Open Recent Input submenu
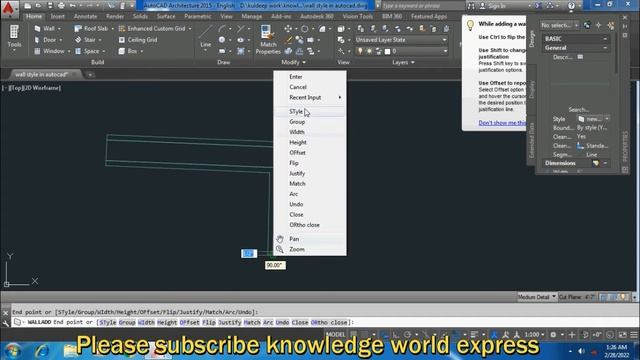The height and width of the screenshot is (360, 640). pos(310,97)
